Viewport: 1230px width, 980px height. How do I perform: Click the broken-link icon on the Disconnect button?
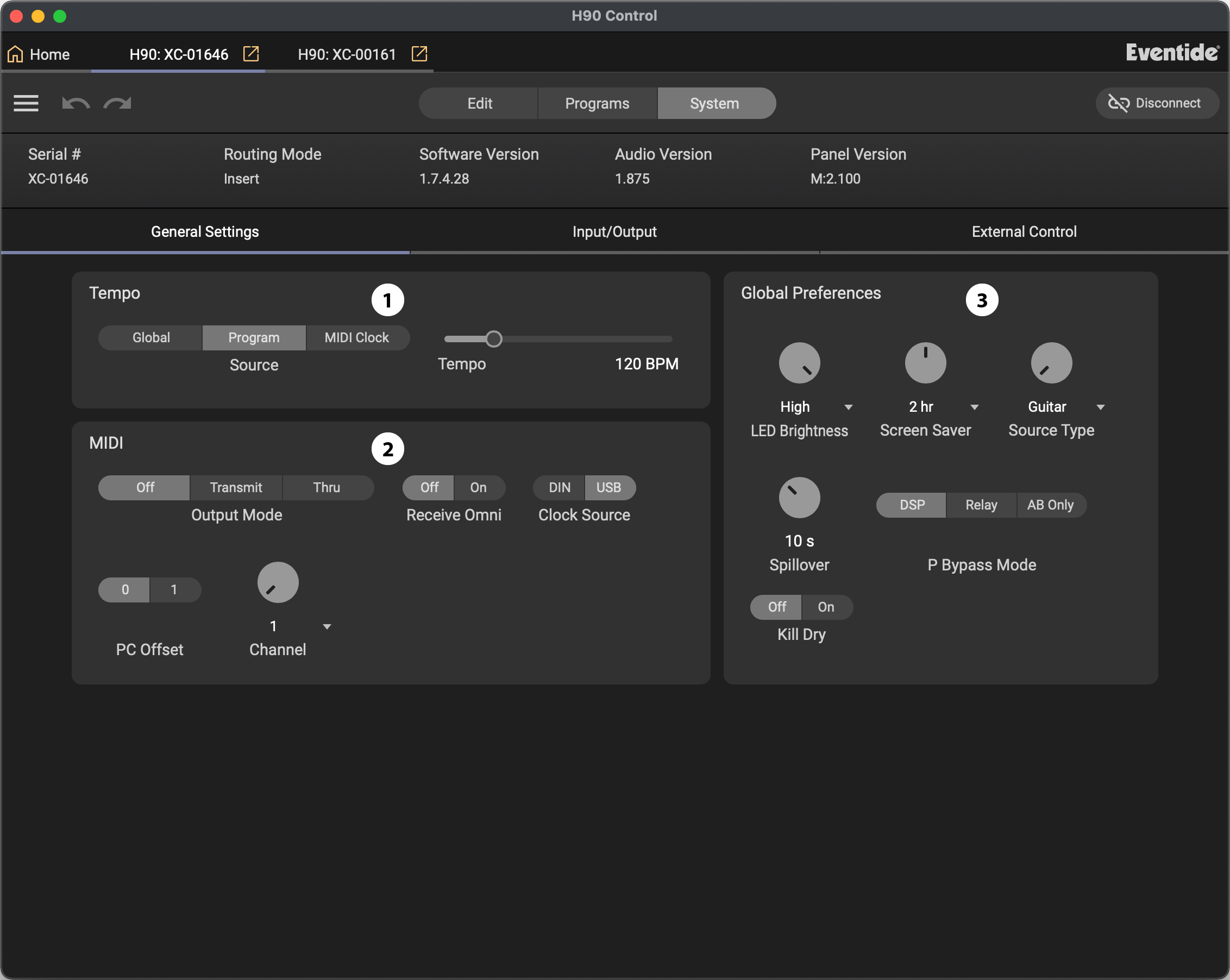pos(1118,103)
